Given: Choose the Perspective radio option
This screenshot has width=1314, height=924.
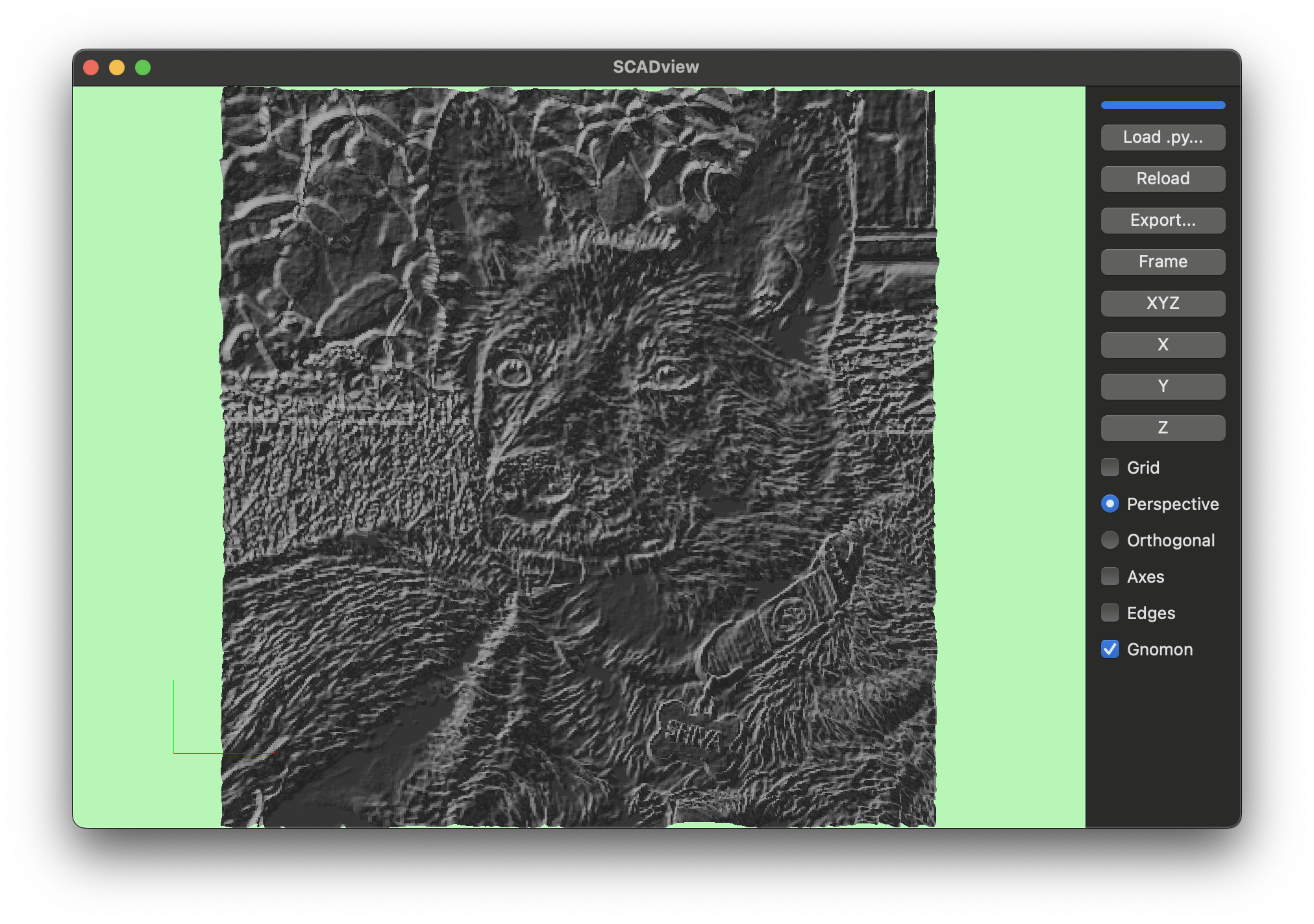Looking at the screenshot, I should (x=1109, y=504).
